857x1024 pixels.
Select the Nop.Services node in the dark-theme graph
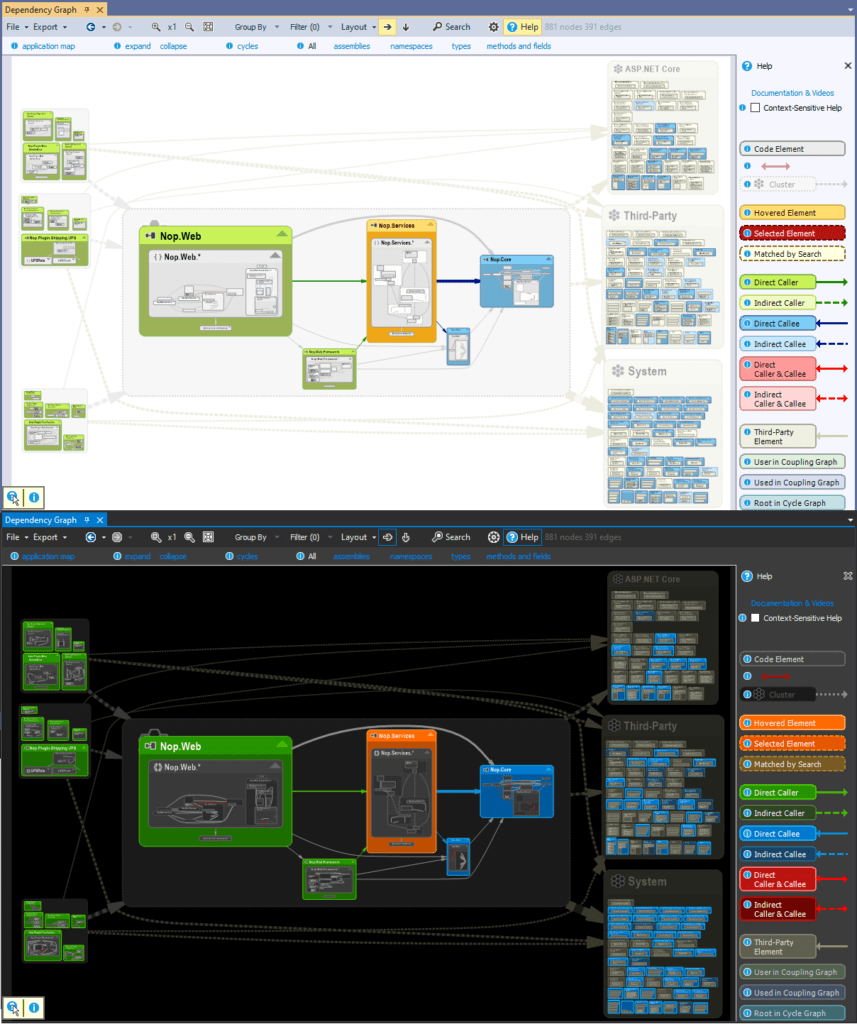point(402,791)
